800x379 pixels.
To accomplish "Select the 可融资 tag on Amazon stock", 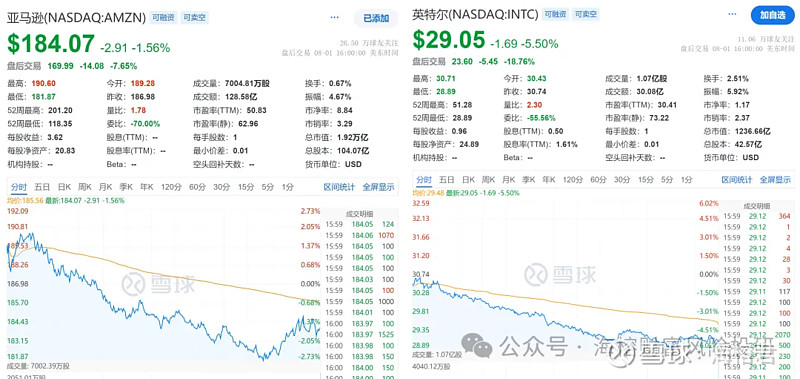I will click(x=163, y=17).
